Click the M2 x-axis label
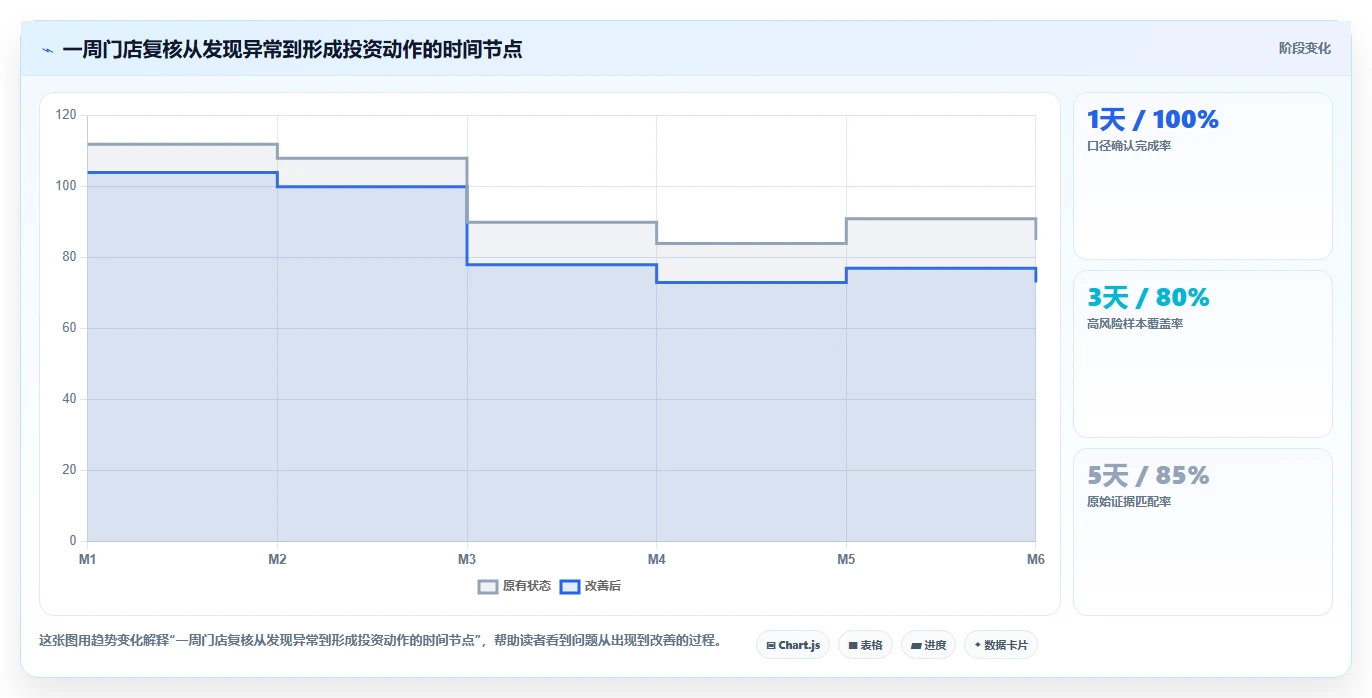1372x698 pixels. [277, 559]
